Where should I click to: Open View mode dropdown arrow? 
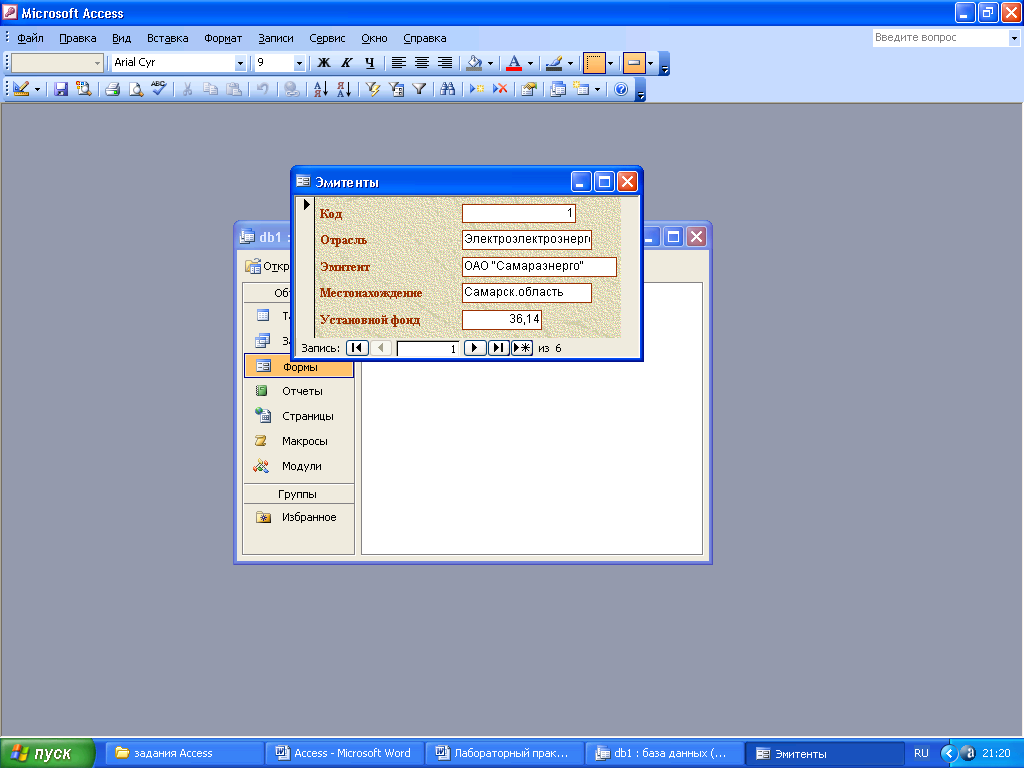click(37, 89)
